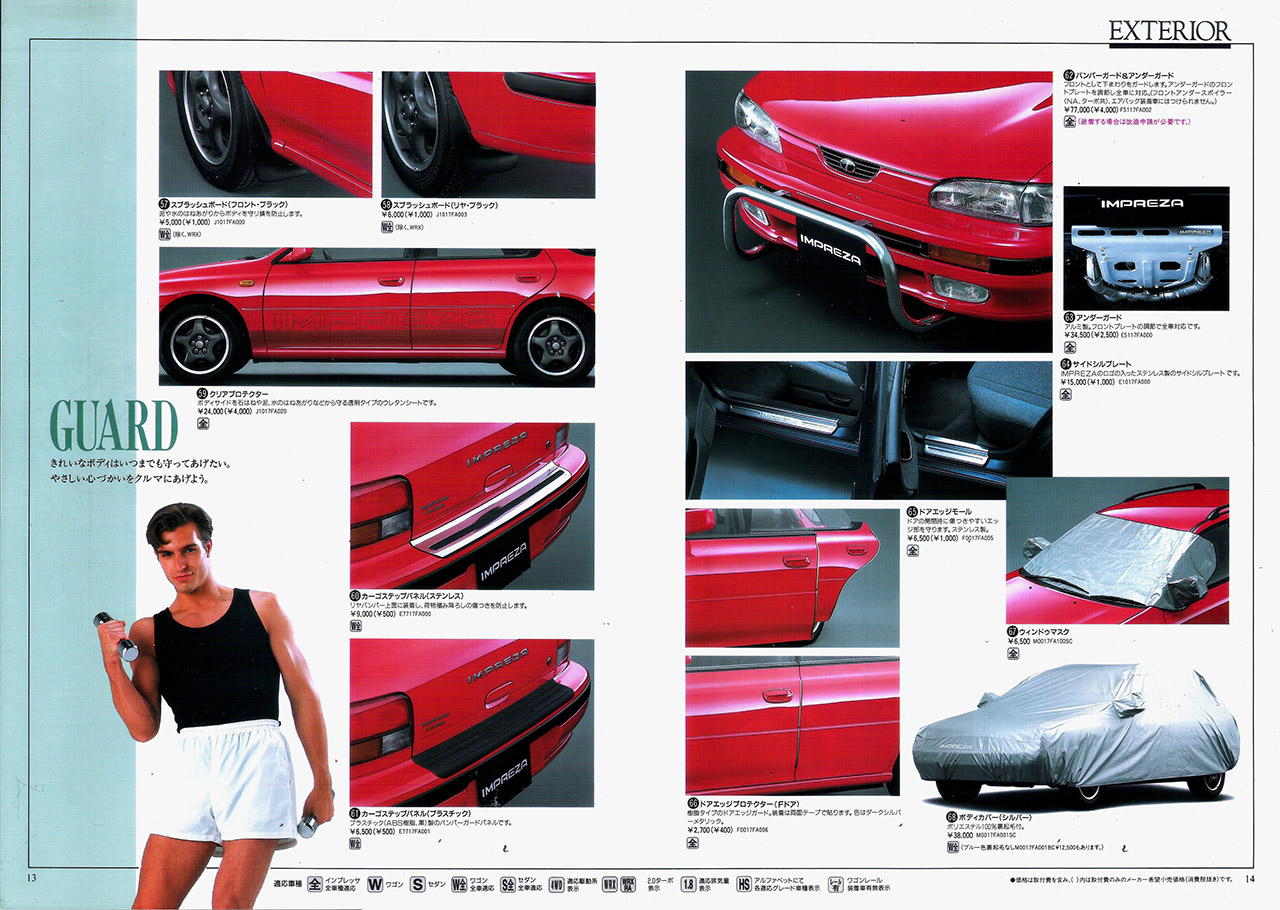Click the S sedan legend icon in footer
The image size is (1280, 910).
417,885
